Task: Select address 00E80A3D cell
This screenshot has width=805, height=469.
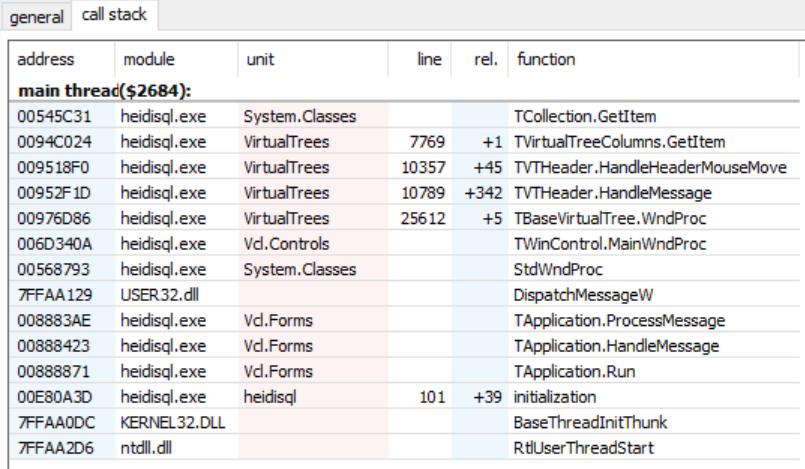Action: coord(54,397)
